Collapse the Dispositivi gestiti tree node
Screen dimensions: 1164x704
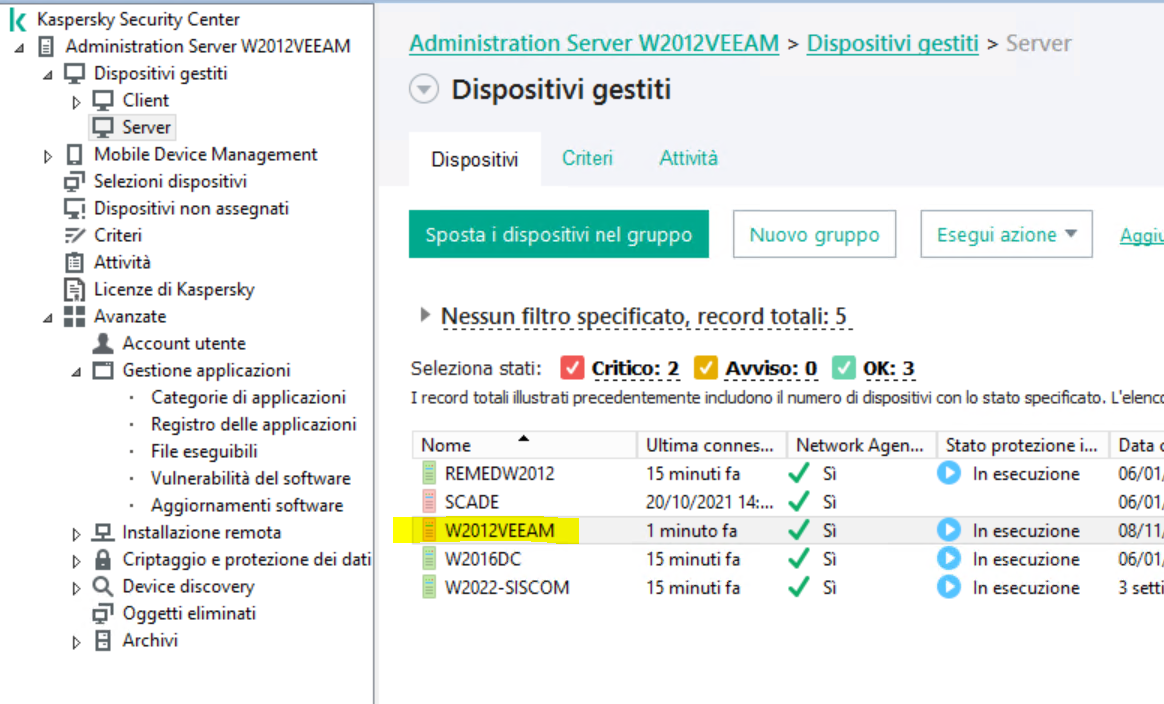tap(48, 75)
